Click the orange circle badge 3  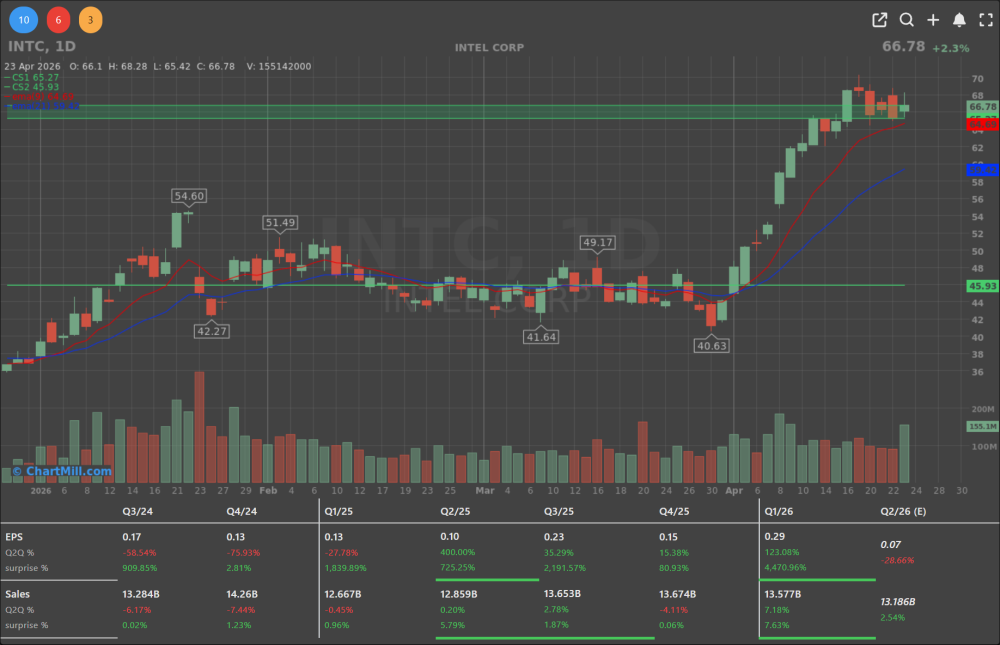coord(91,20)
